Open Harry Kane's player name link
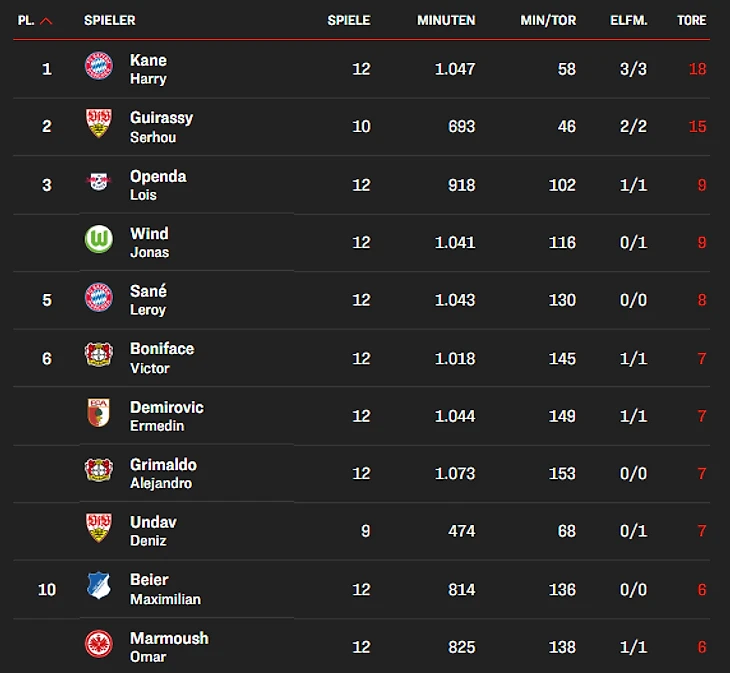 pos(148,68)
